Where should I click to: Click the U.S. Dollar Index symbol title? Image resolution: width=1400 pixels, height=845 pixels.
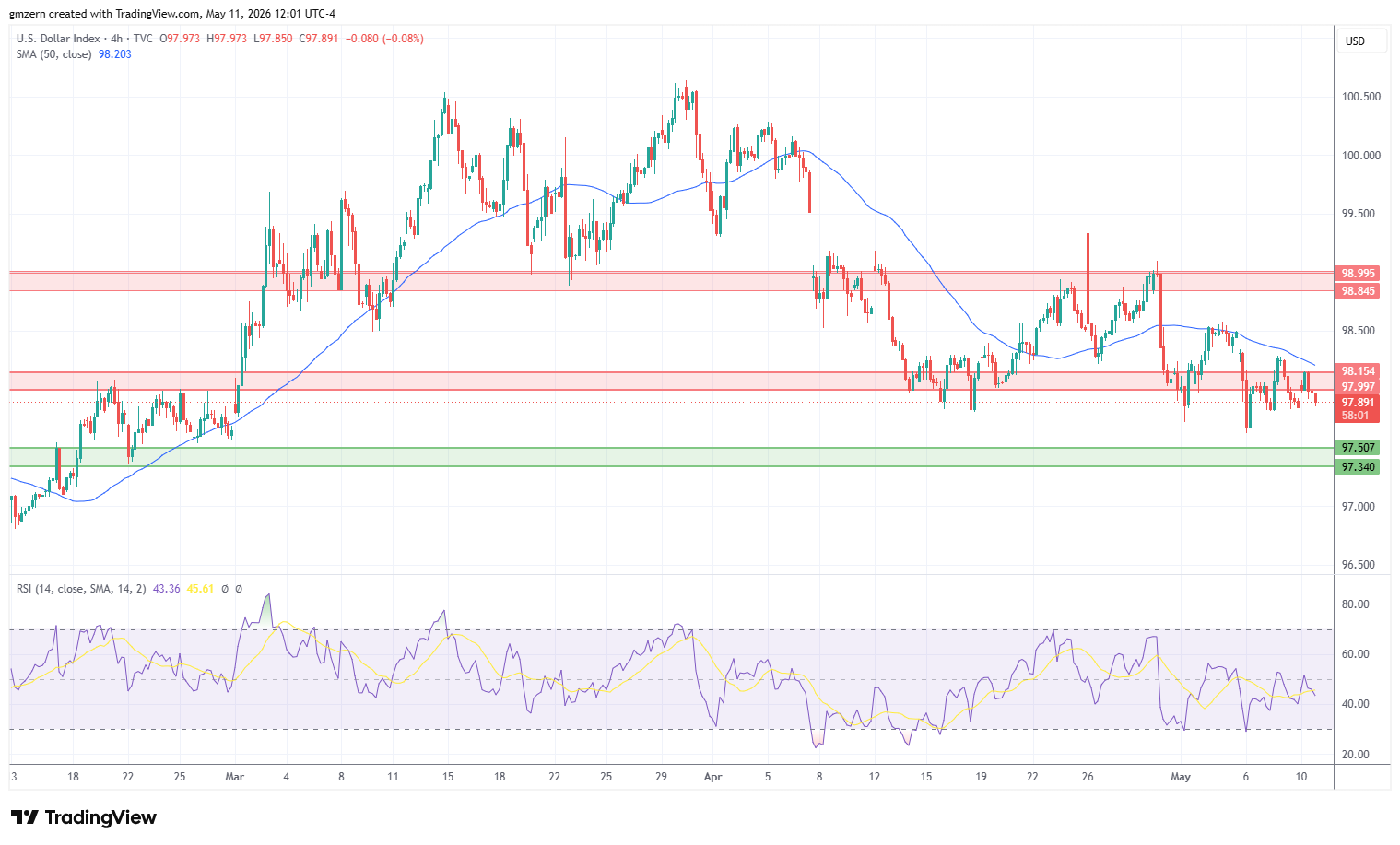[58, 39]
